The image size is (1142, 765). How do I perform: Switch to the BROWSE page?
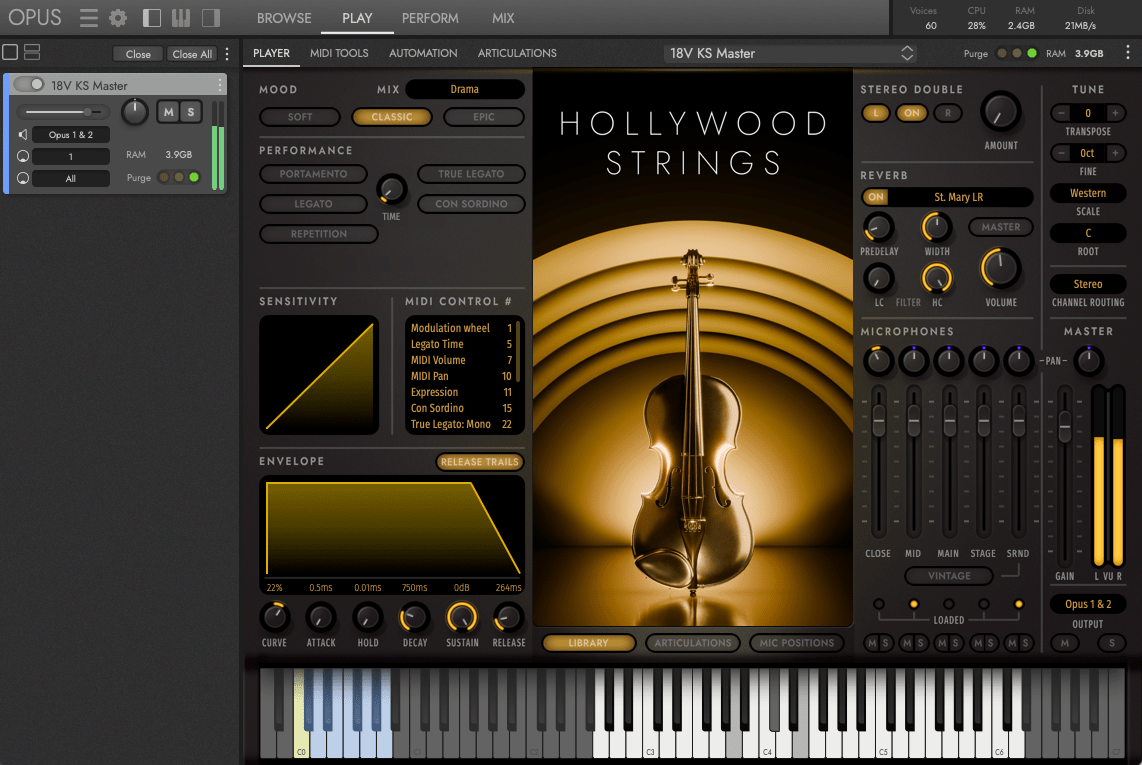click(x=284, y=18)
